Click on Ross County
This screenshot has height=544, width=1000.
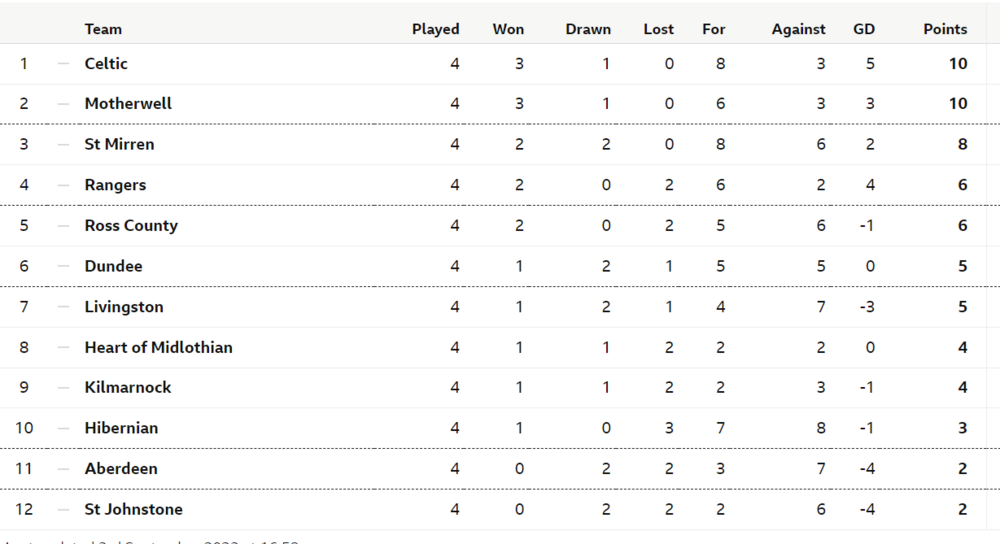tap(131, 226)
